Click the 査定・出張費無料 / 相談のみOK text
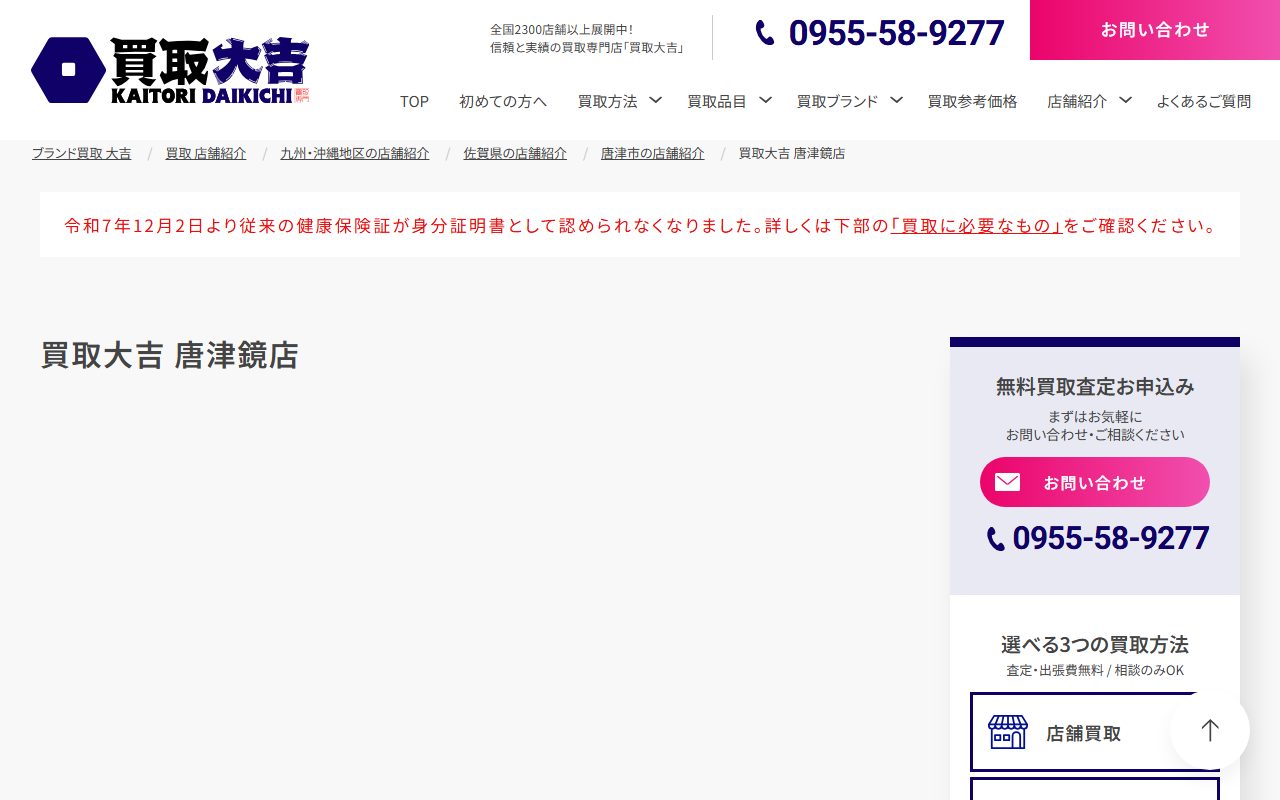Image resolution: width=1280 pixels, height=800 pixels. 1095,670
